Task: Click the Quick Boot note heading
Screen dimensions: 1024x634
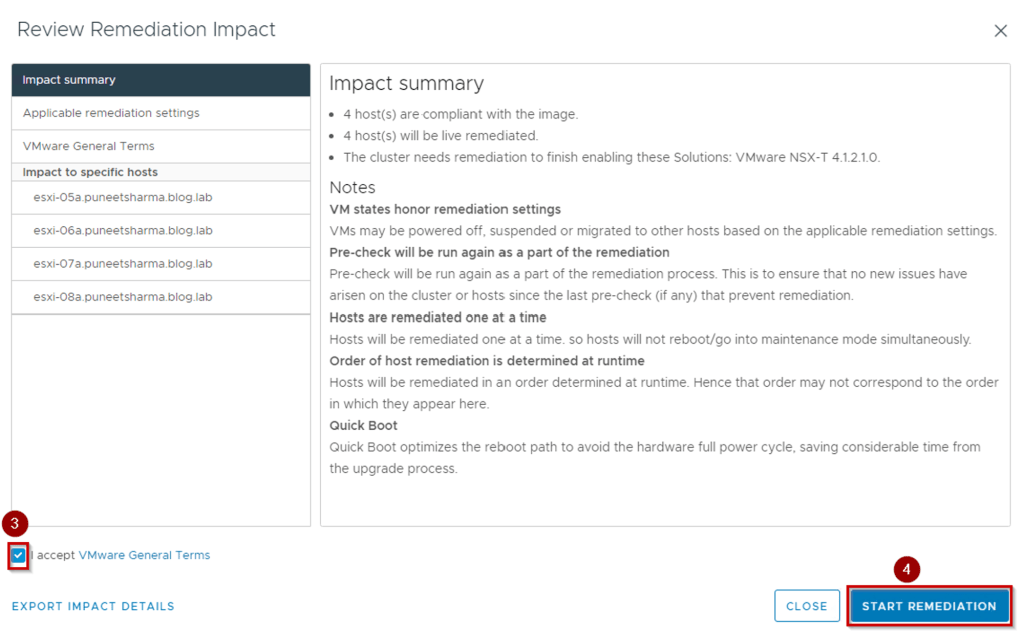Action: pyautogui.click(x=363, y=425)
